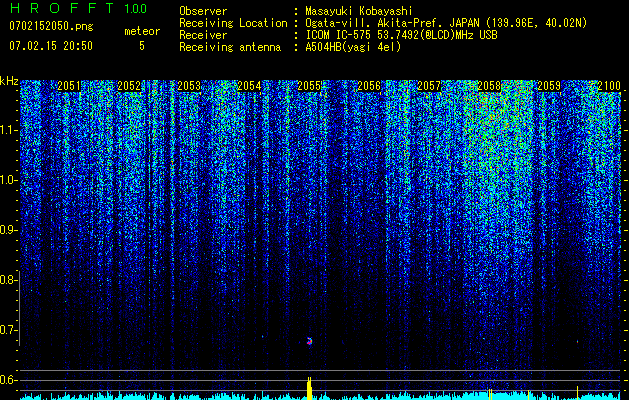Click the version number 1.00
629x400 pixels.
(136, 8)
